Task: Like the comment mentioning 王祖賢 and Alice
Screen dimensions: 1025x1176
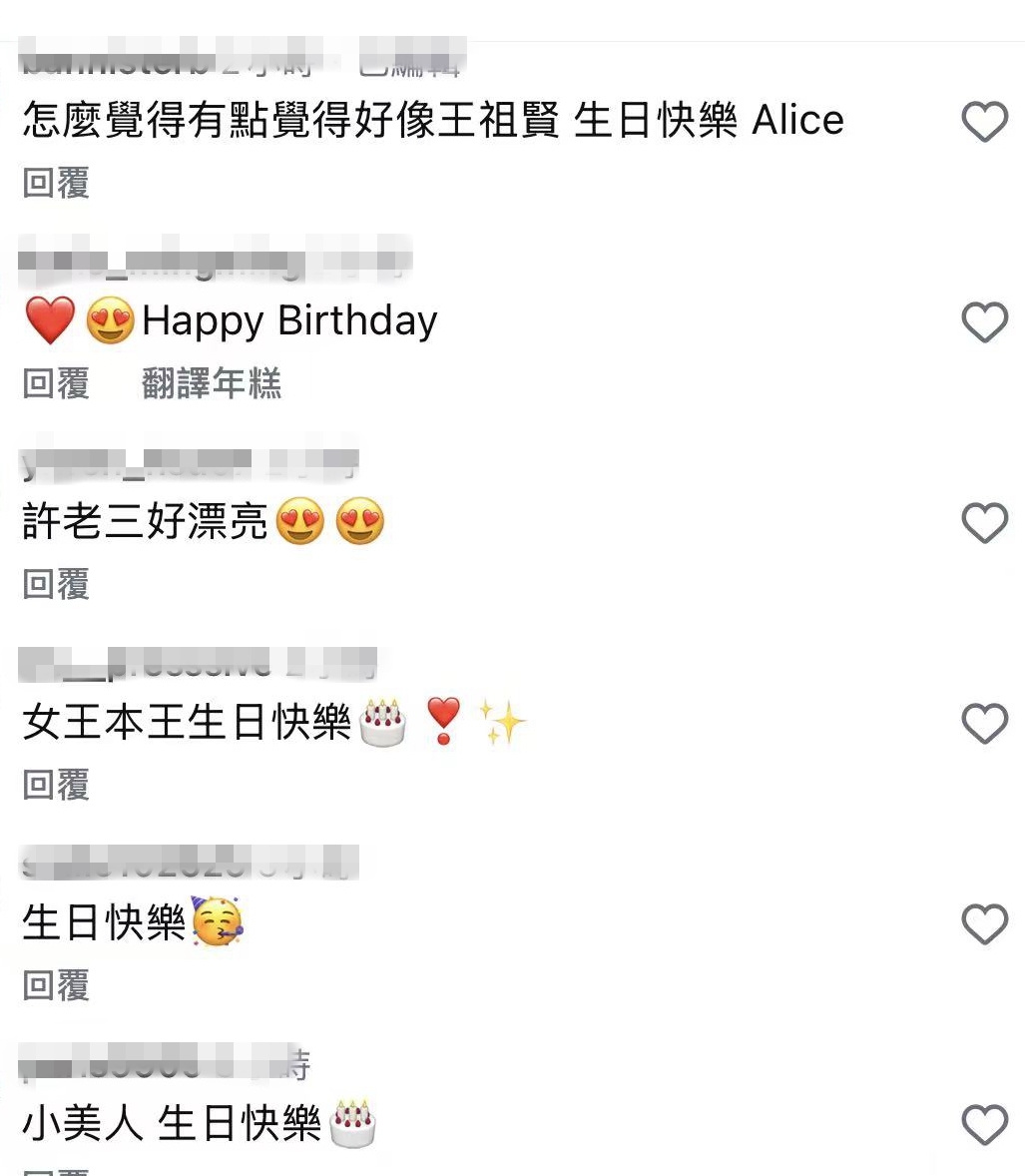Action: point(984,122)
